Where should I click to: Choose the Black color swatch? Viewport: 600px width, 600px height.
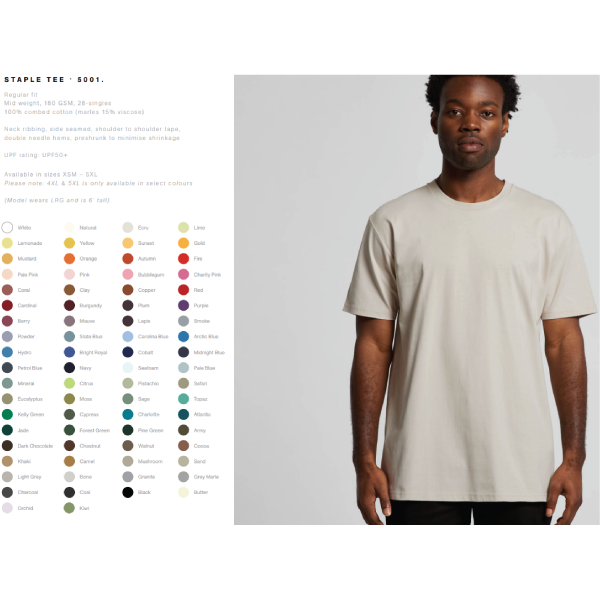pos(128,492)
